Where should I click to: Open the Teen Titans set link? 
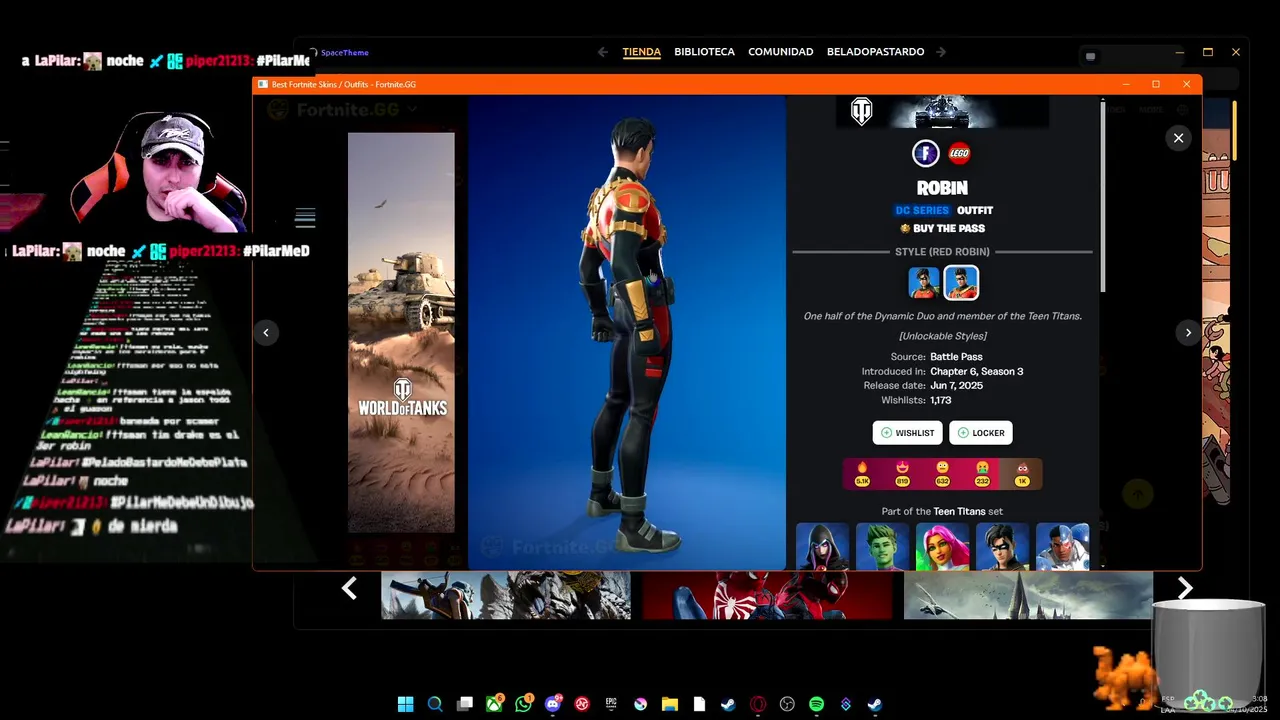tap(960, 511)
